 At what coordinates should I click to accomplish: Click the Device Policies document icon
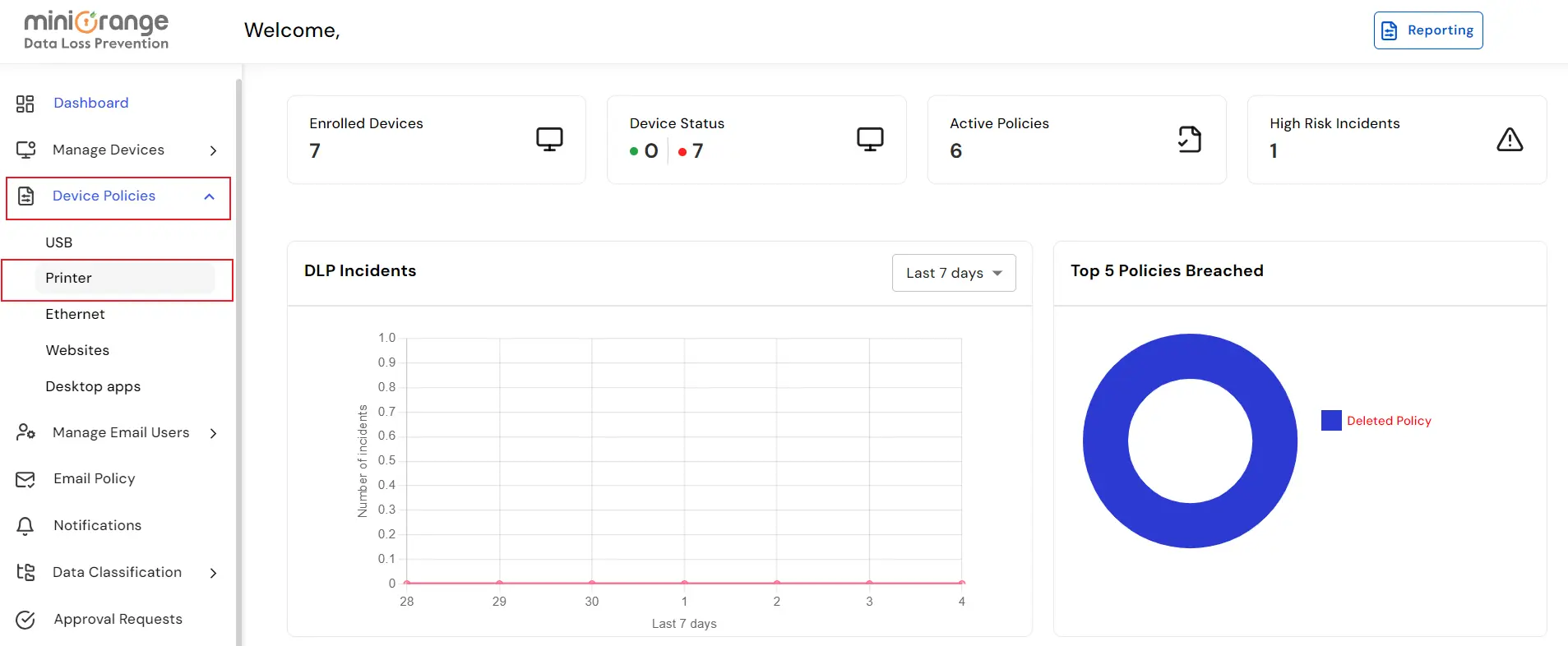26,196
